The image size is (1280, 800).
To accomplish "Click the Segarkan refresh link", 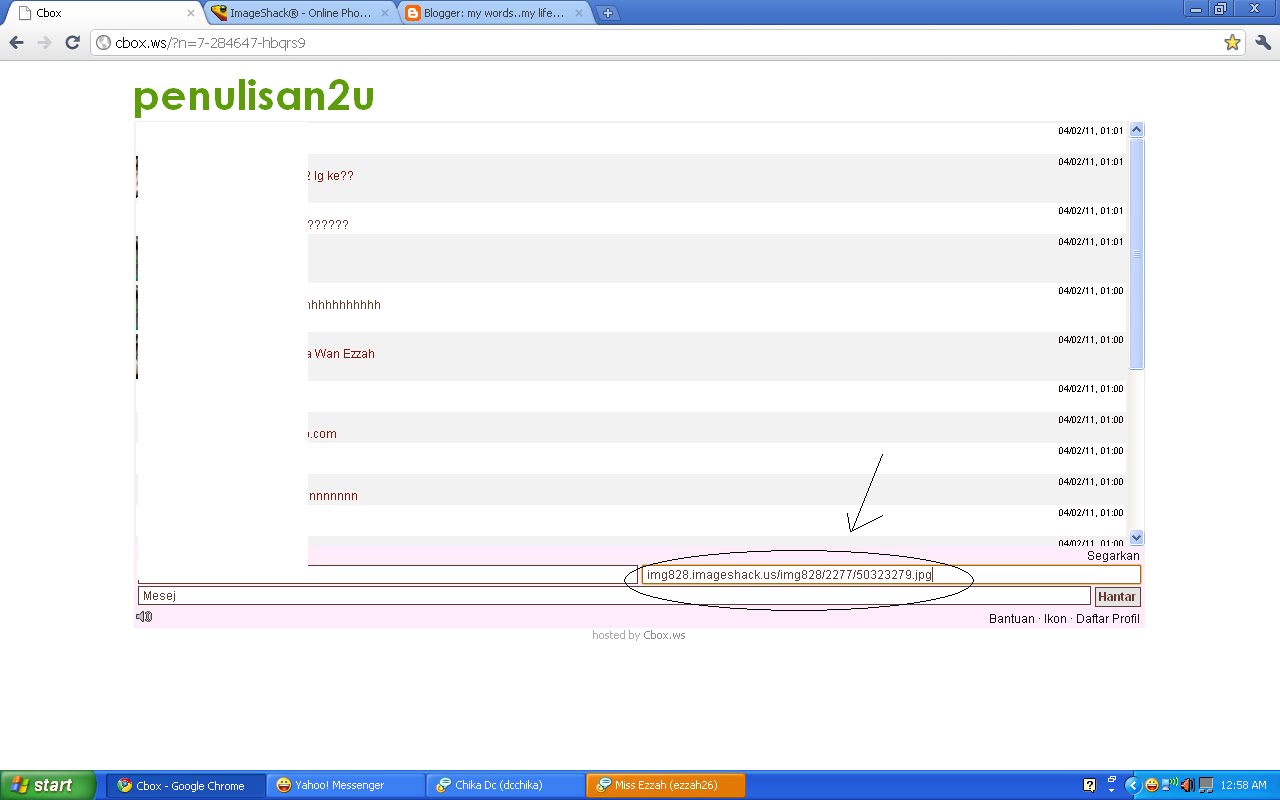I will tap(1113, 556).
